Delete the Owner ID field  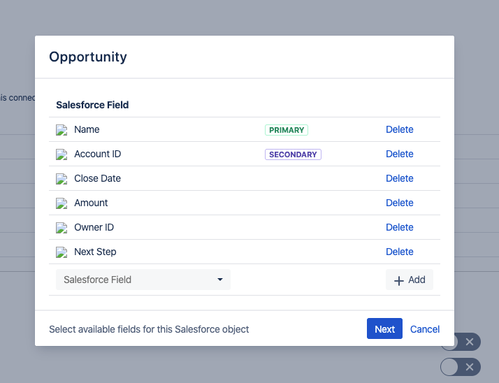(x=399, y=227)
